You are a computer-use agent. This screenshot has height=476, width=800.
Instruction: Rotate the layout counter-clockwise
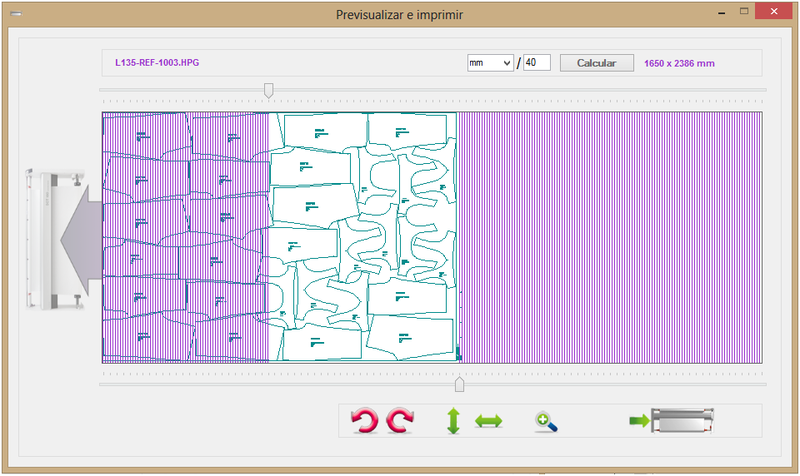[366, 421]
